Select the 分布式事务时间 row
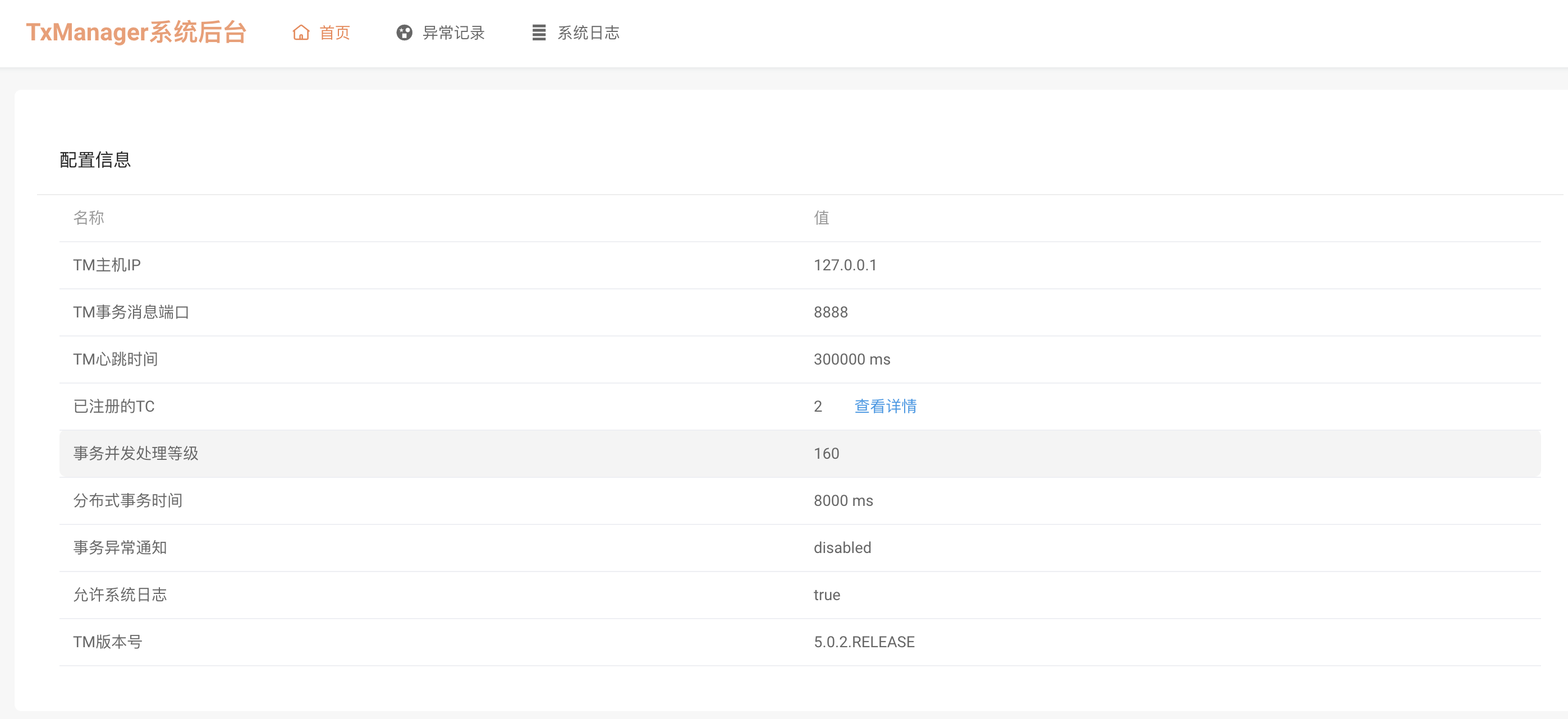This screenshot has height=719, width=1568. pyautogui.click(x=128, y=501)
